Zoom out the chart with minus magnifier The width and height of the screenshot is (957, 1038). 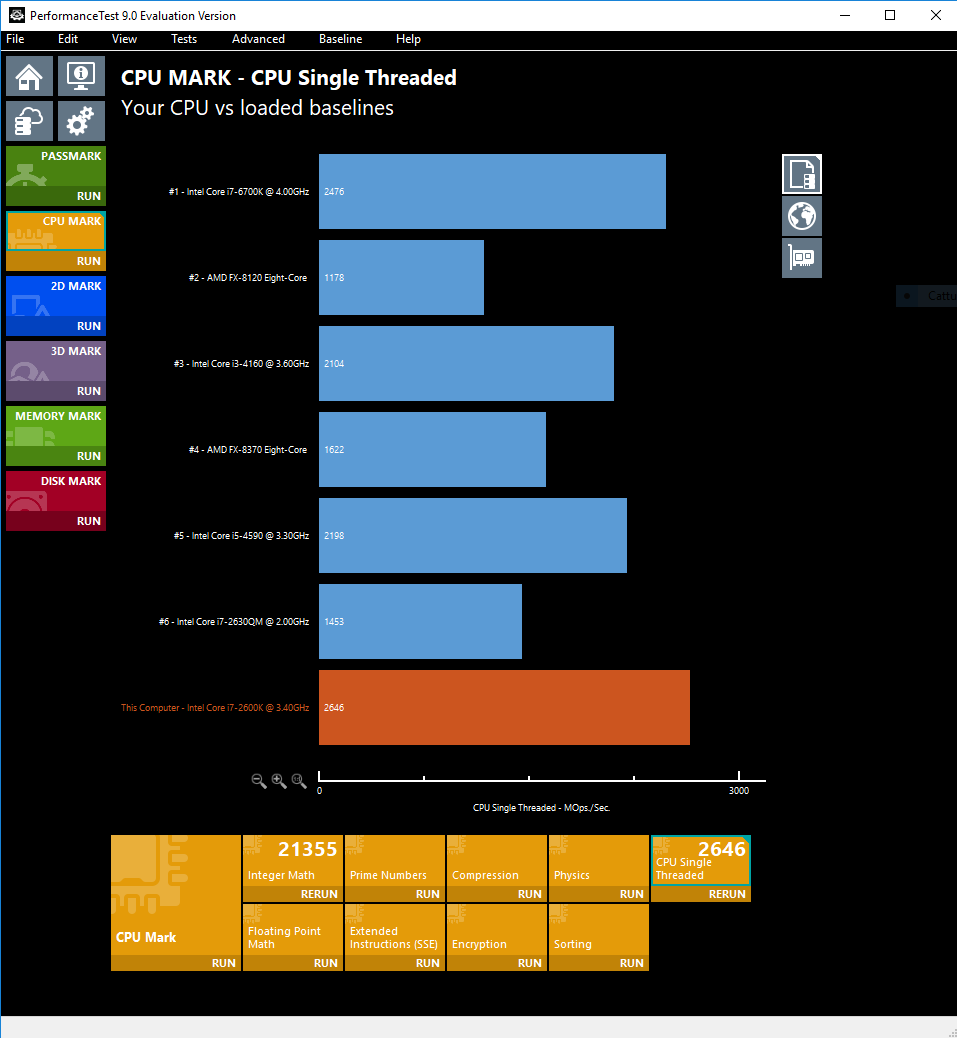coord(259,781)
